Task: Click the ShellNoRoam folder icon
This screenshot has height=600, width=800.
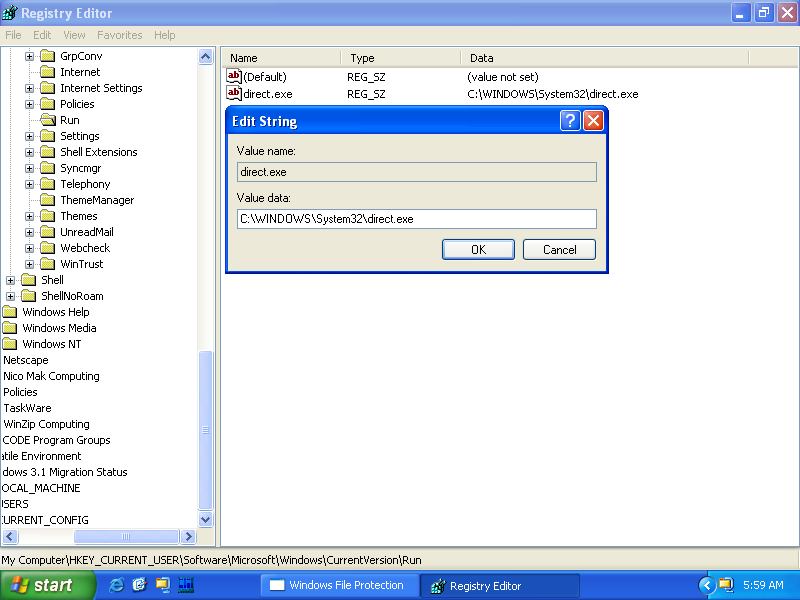Action: click(x=29, y=296)
